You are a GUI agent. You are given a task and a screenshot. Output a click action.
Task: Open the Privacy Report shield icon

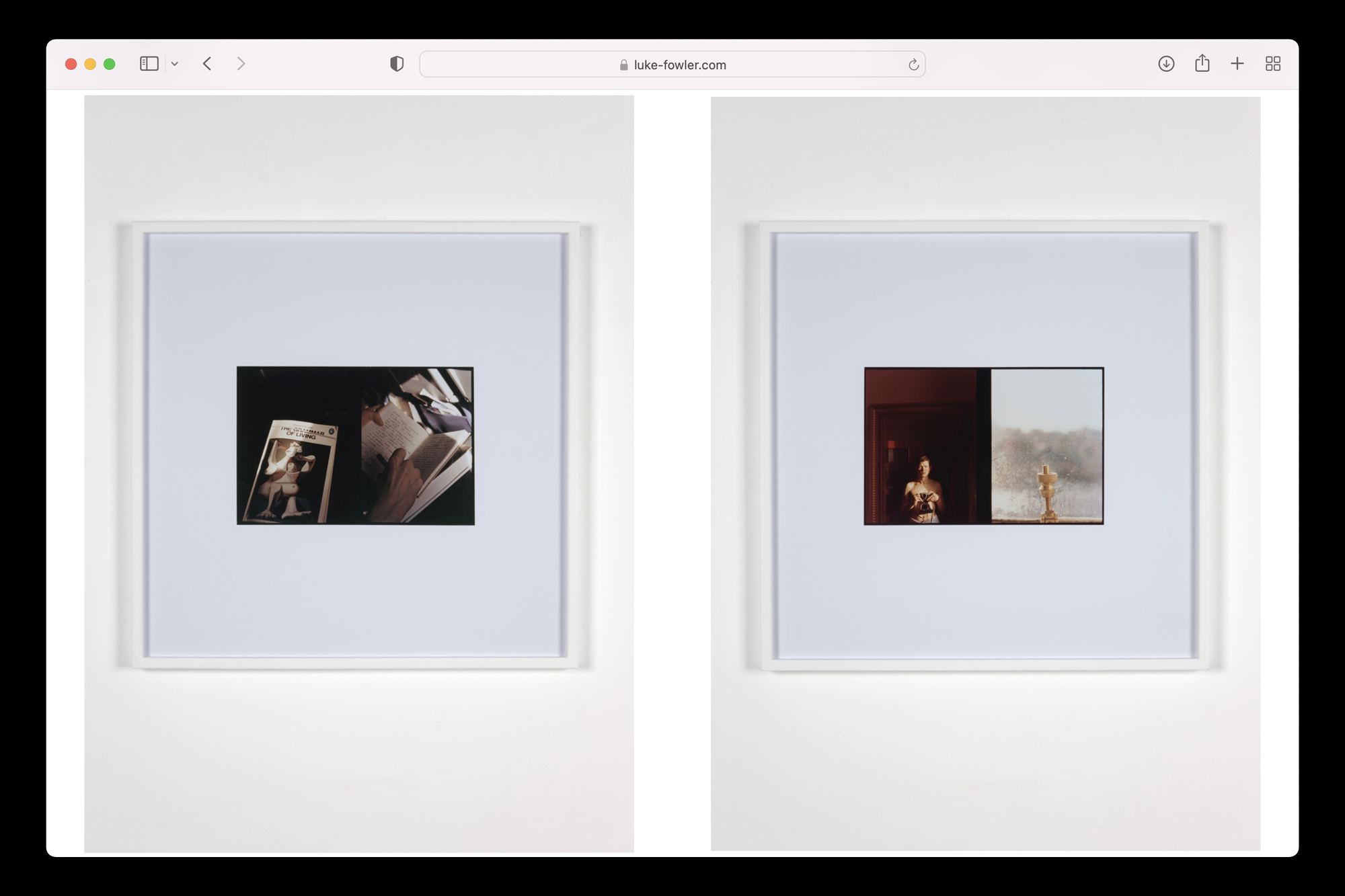tap(397, 64)
